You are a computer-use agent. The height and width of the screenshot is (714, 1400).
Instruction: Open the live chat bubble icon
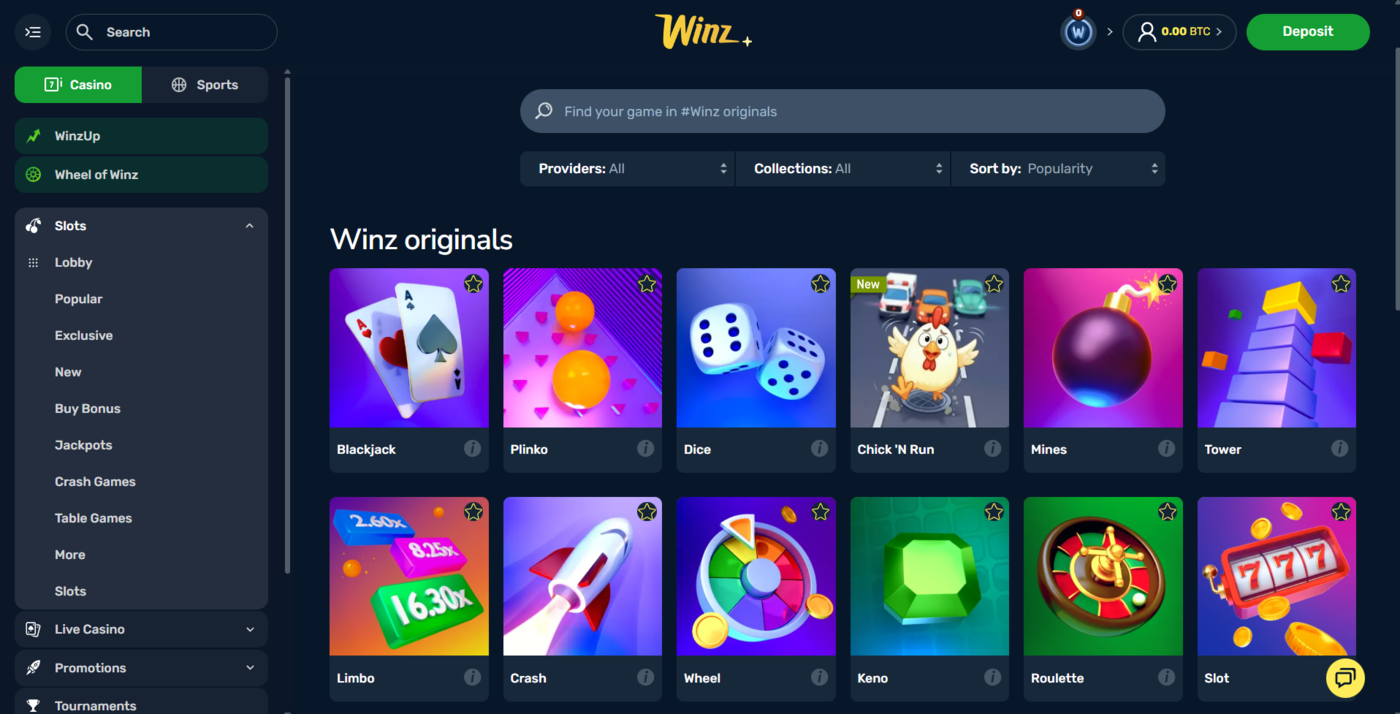[1345, 678]
